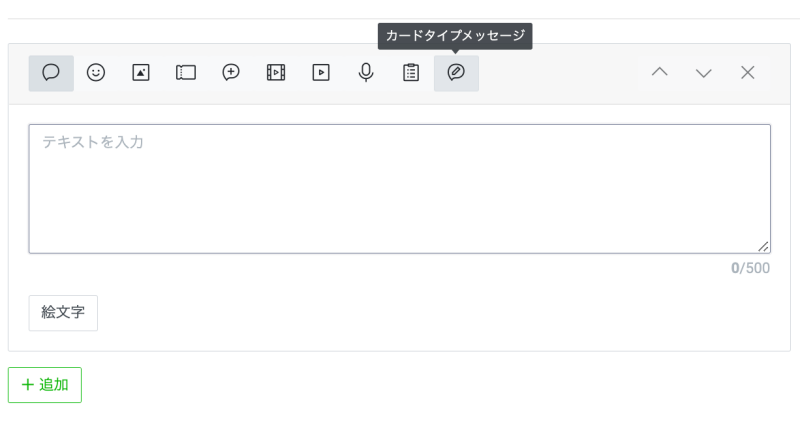Viewport: 800px width, 422px height.
Task: Select the voice message microphone icon
Action: (x=366, y=73)
